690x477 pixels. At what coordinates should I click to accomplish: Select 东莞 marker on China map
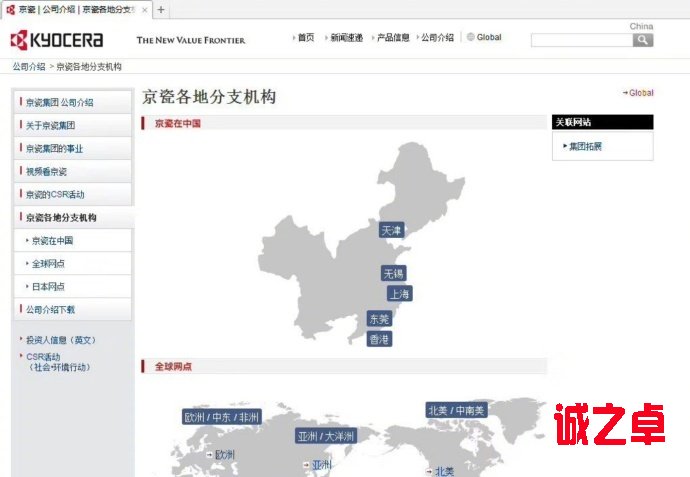click(379, 319)
